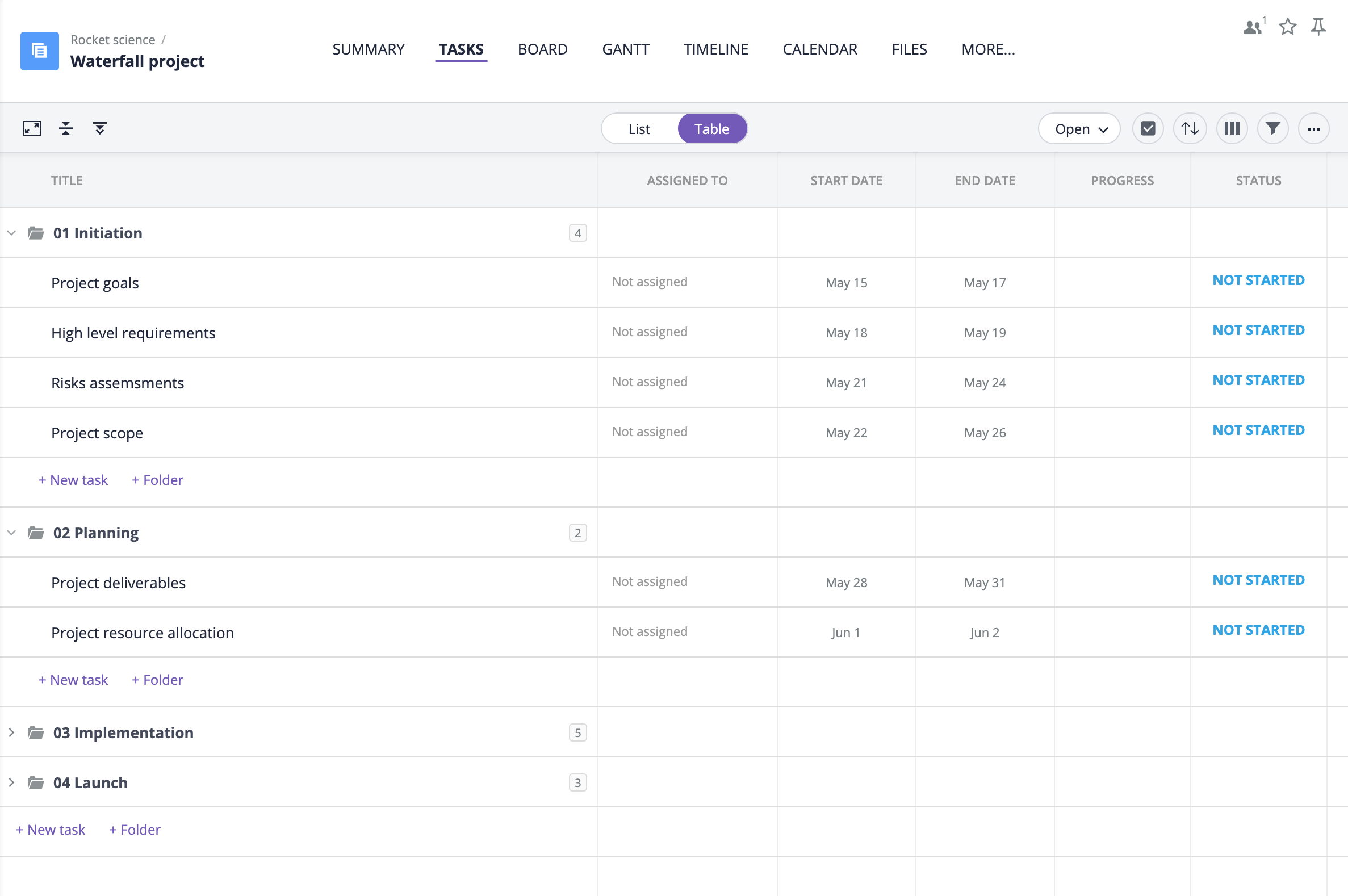Click the Progress cell of Project goals
Screen dimensions: 1348x896
(1121, 282)
